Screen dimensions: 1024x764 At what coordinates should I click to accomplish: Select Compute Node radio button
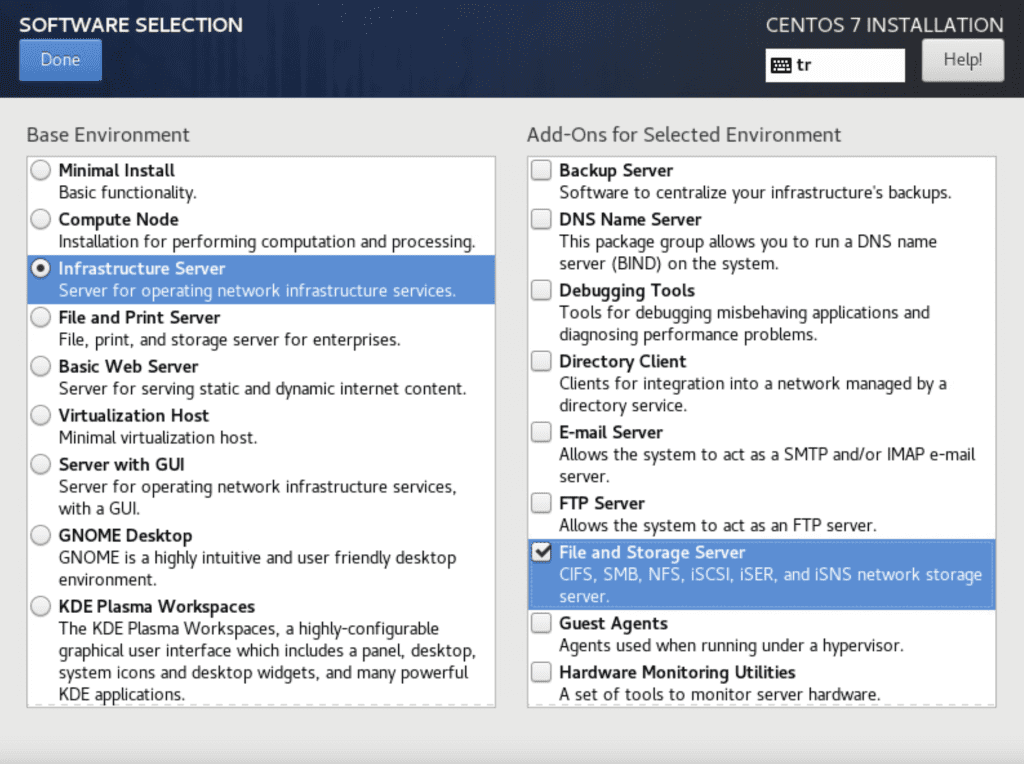(40, 219)
